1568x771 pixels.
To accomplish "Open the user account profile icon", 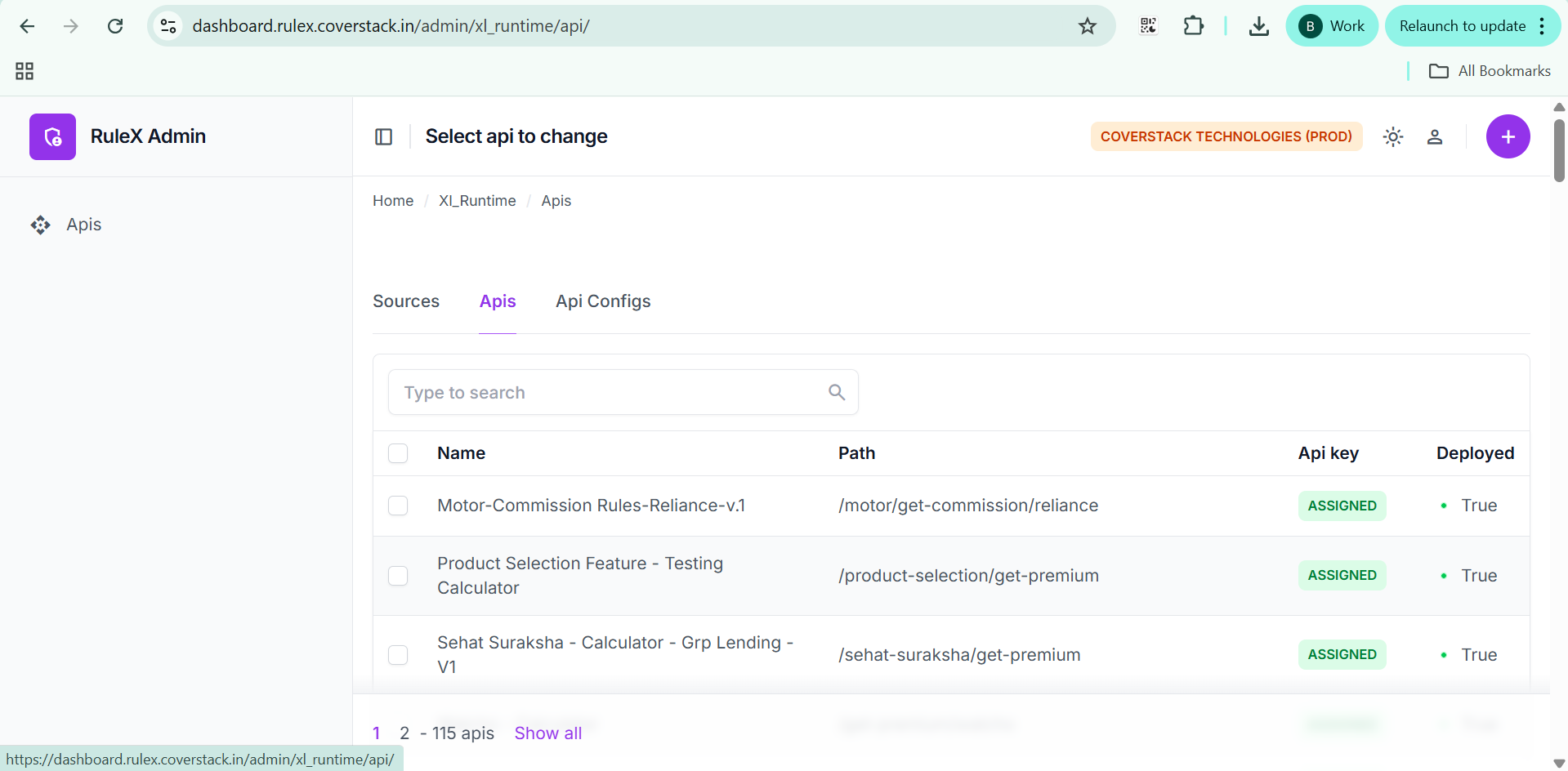I will click(x=1434, y=136).
